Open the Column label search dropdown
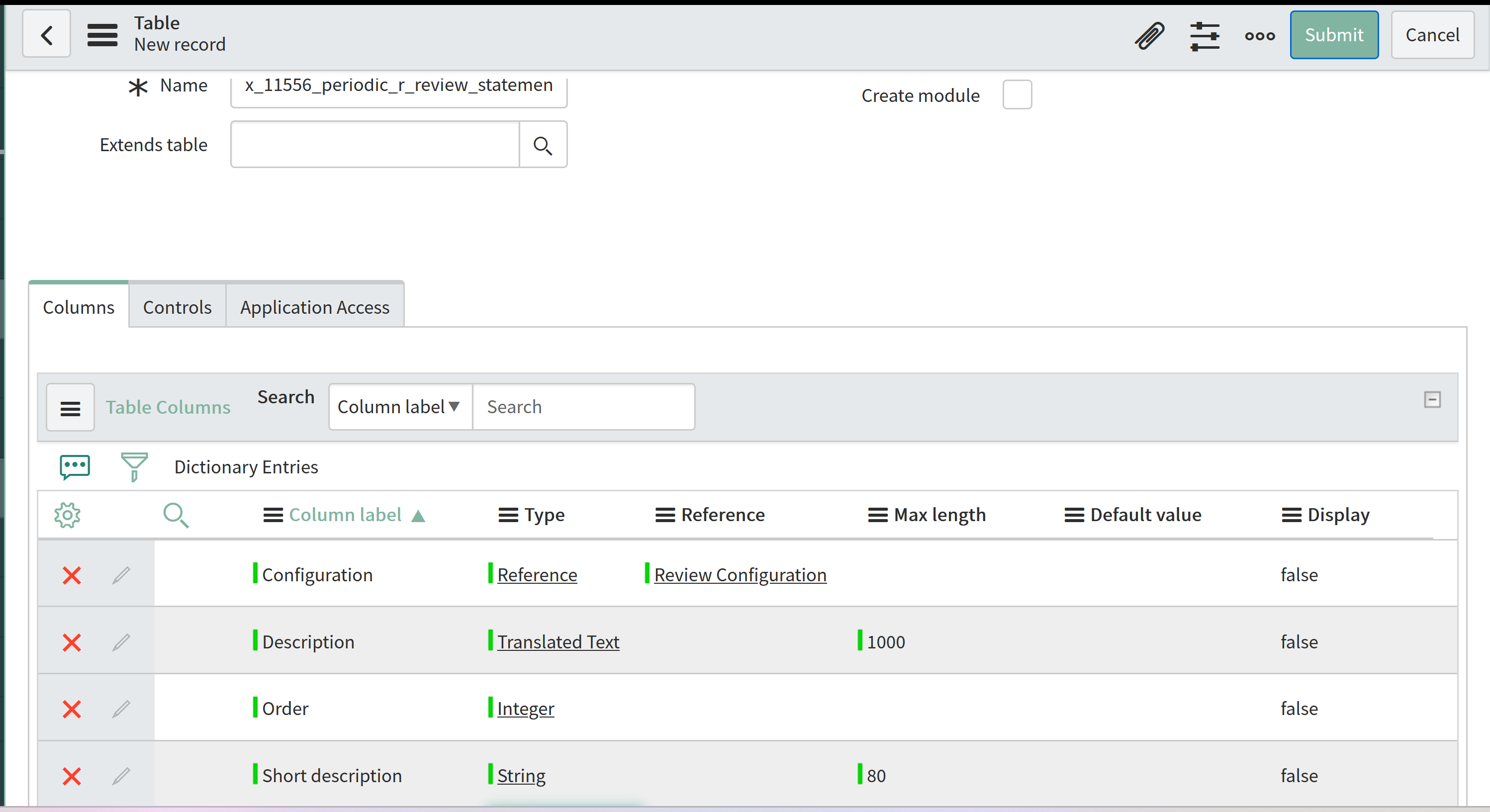The image size is (1490, 812). (x=400, y=407)
